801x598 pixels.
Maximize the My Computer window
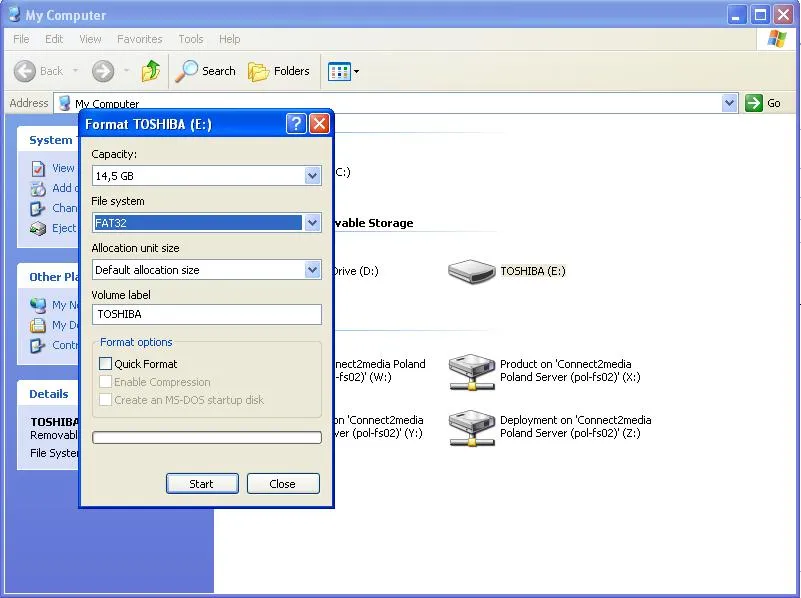pos(760,15)
